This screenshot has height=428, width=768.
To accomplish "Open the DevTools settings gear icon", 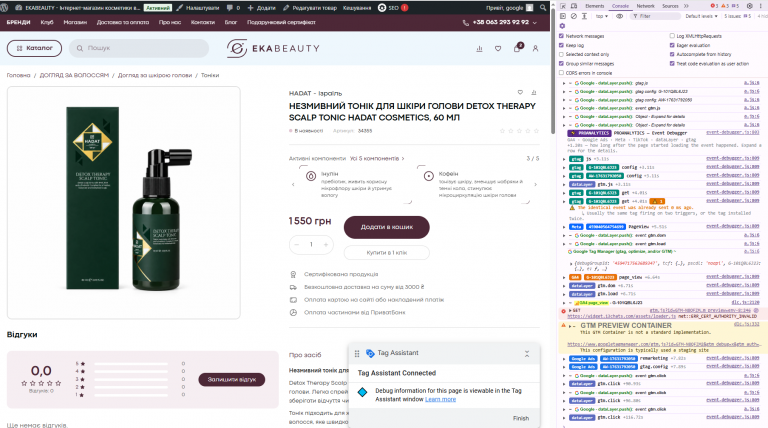I will tap(749, 6).
